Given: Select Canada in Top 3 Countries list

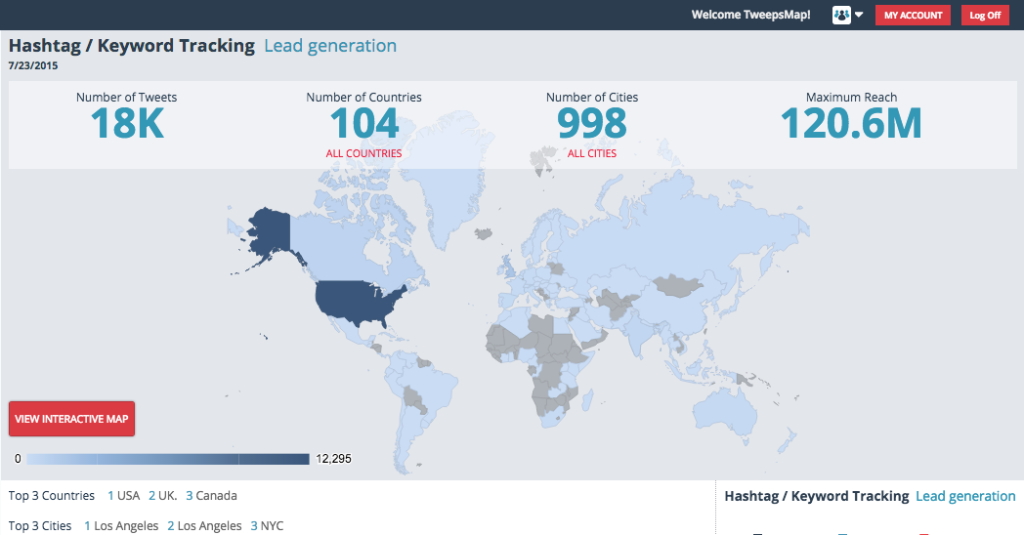Looking at the screenshot, I should click(214, 496).
